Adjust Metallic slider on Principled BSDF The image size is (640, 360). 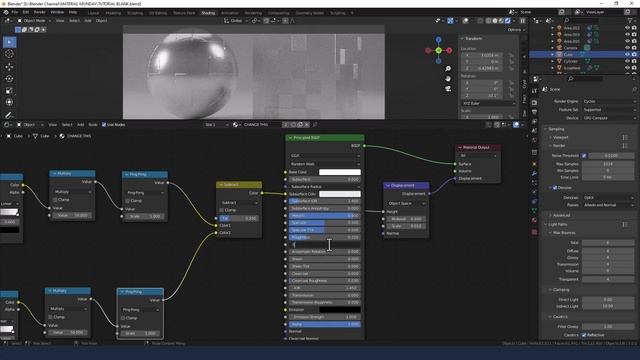point(324,216)
